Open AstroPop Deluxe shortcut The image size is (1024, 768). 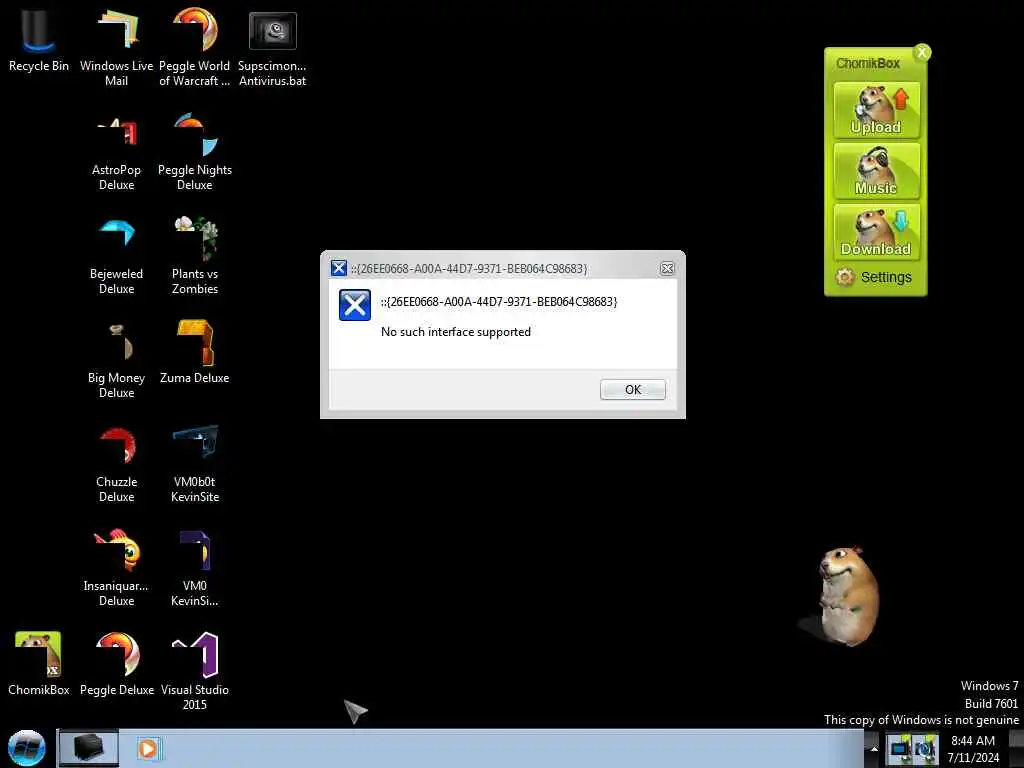[x=116, y=153]
